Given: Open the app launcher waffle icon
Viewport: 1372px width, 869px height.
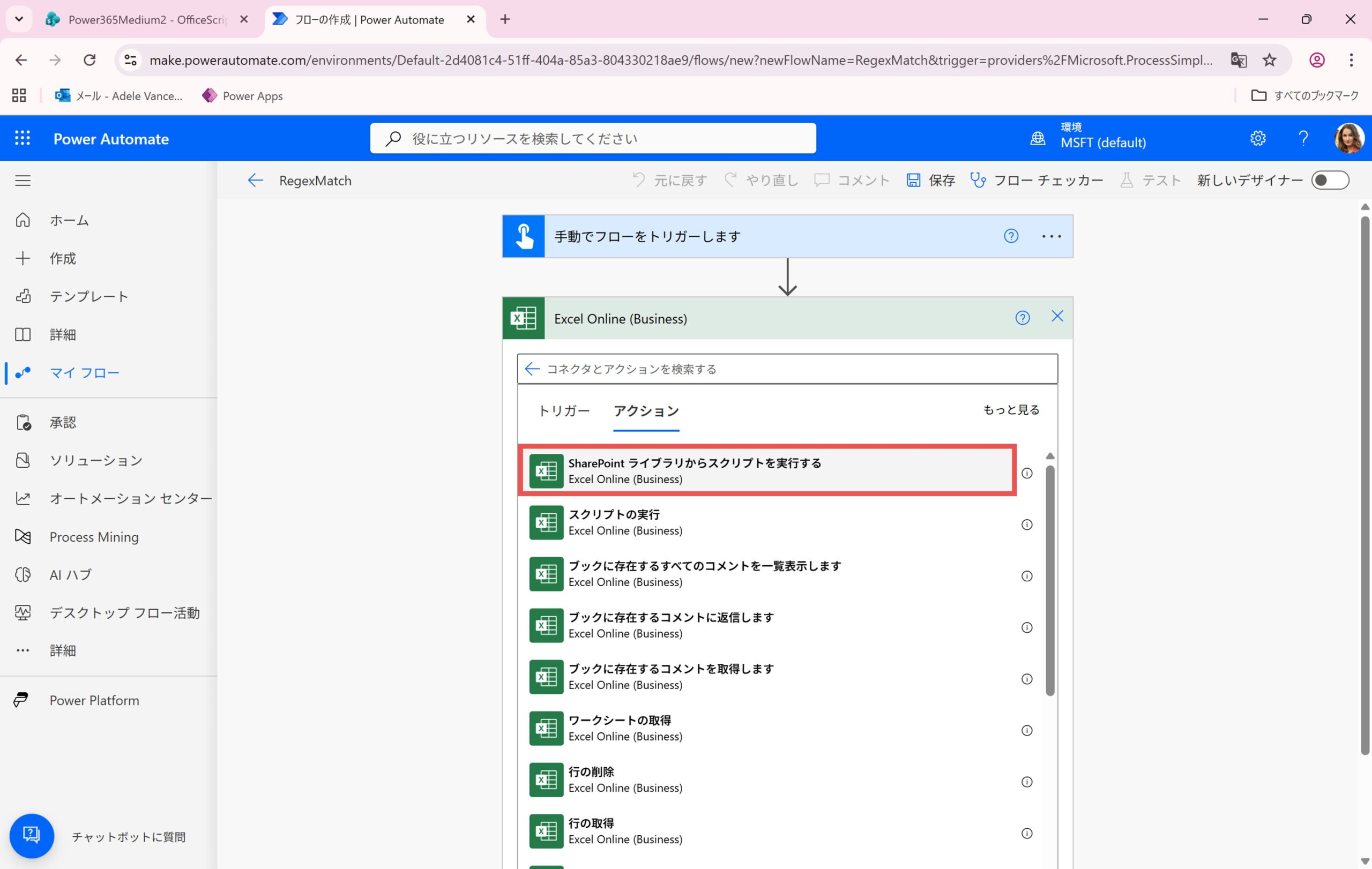Looking at the screenshot, I should (x=22, y=138).
